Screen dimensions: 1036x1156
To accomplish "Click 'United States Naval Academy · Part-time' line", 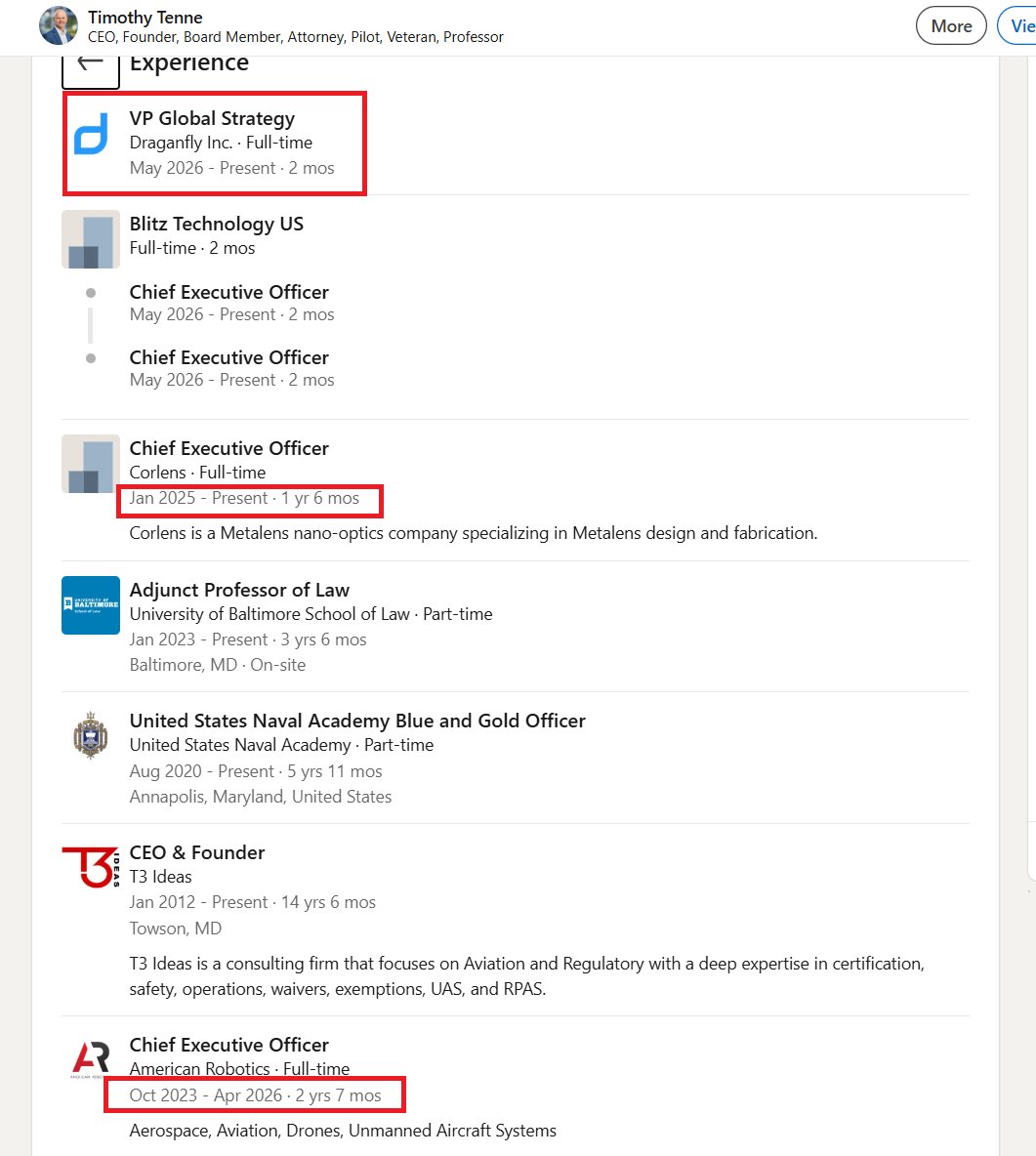I will [281, 745].
